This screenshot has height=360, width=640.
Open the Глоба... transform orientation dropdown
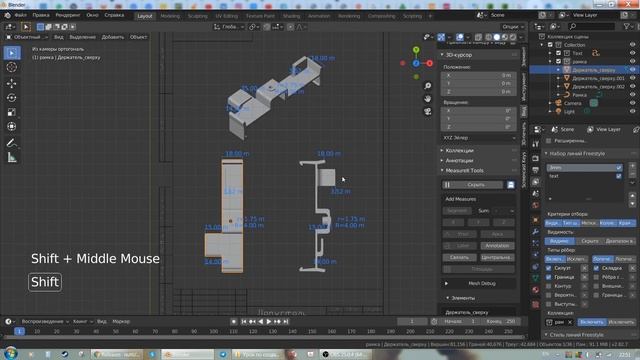(x=229, y=27)
